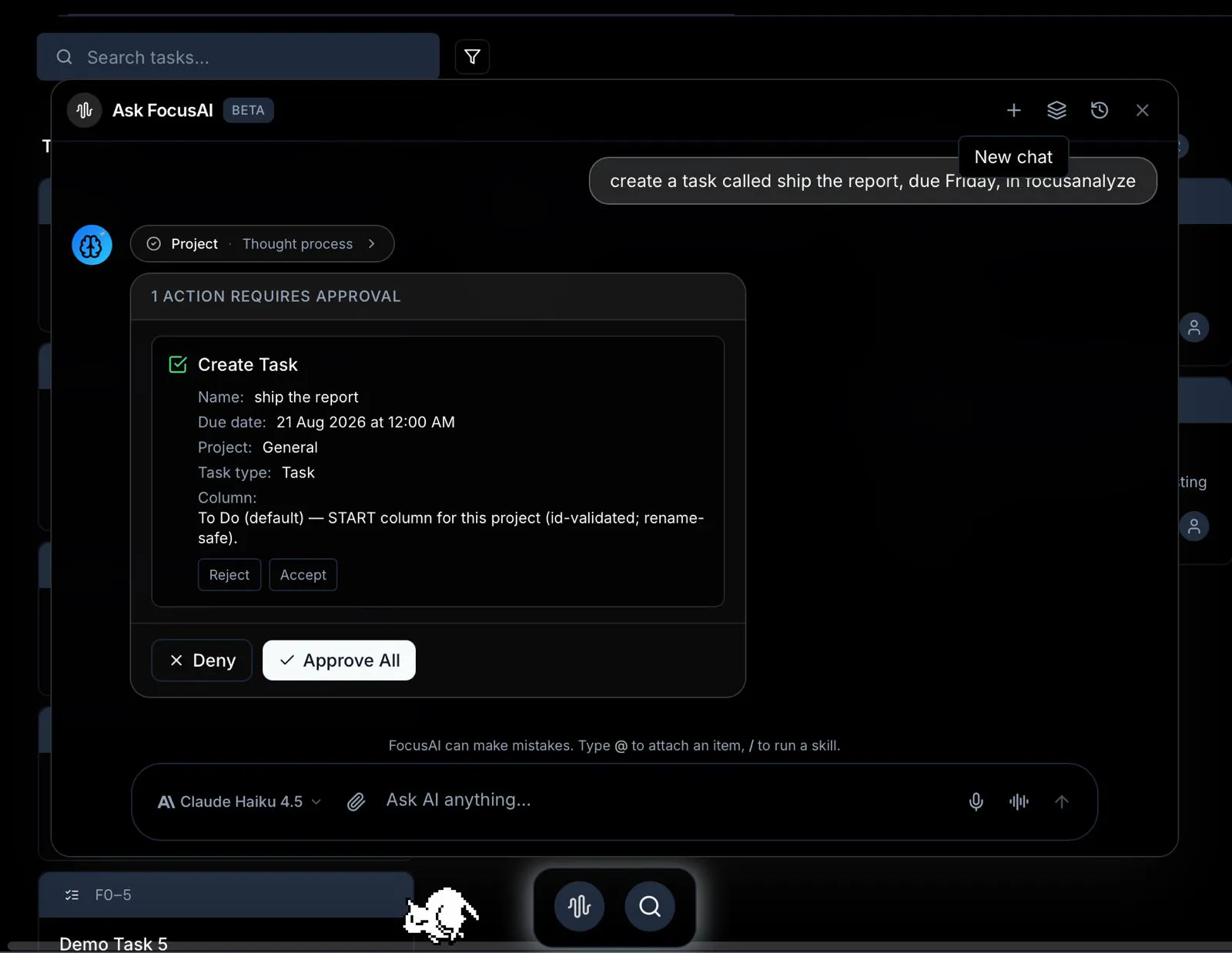1232x953 pixels.
Task: Click the pixel cat mascot
Action: (x=441, y=915)
